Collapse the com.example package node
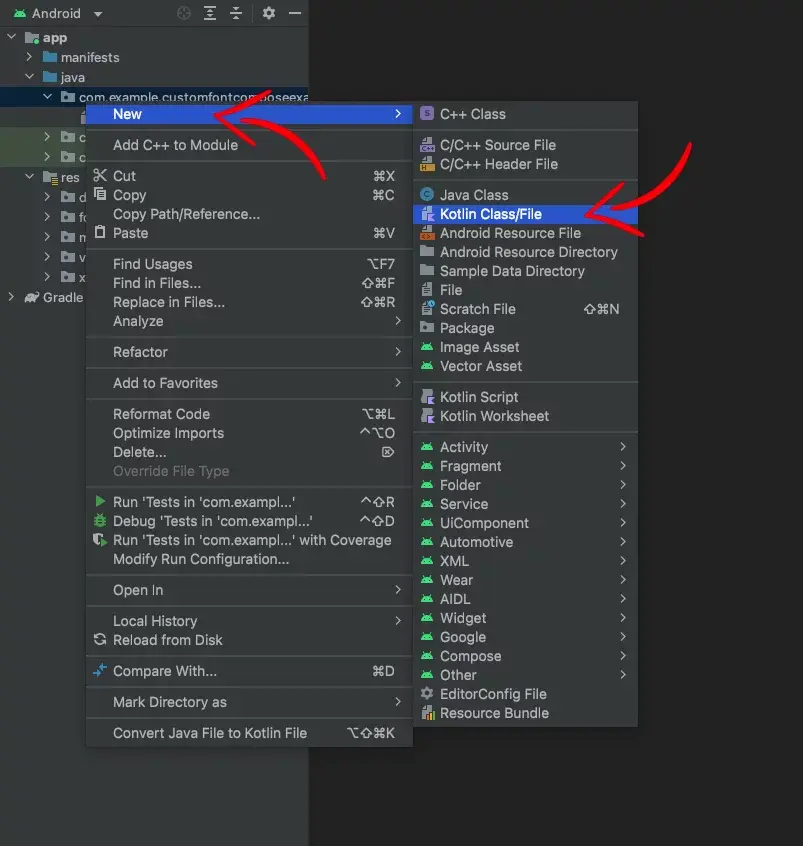Screen dimensions: 803x846 coord(47,96)
